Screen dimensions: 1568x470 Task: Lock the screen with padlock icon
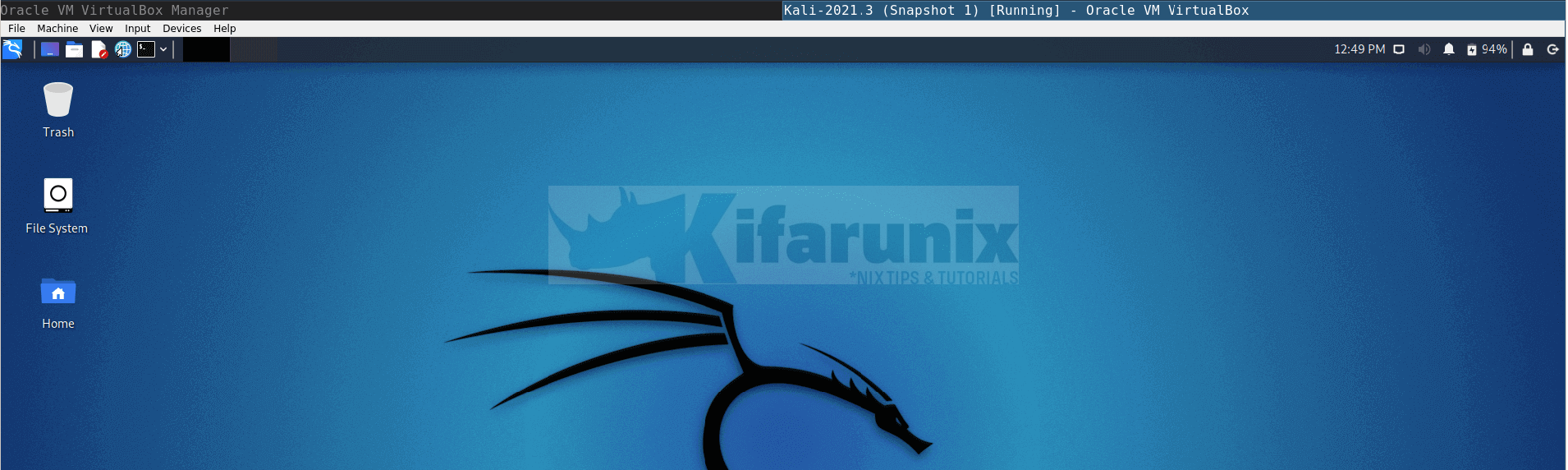tap(1528, 49)
